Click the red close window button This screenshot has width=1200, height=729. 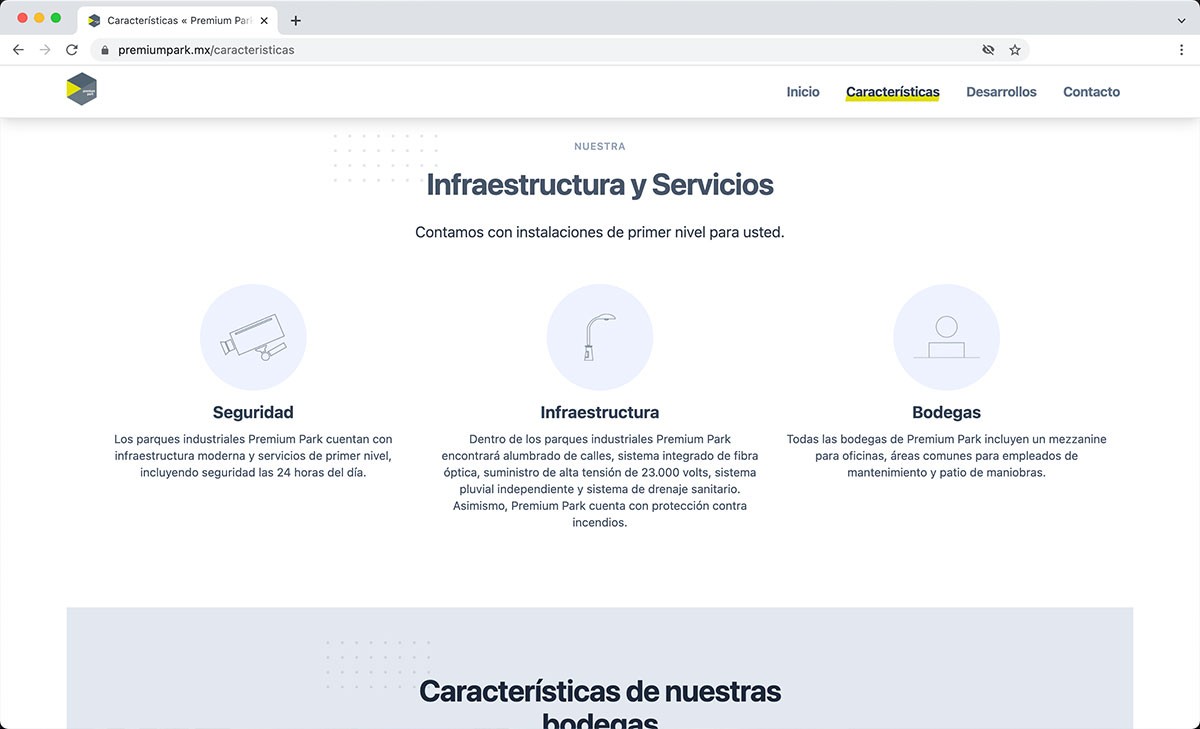(23, 18)
